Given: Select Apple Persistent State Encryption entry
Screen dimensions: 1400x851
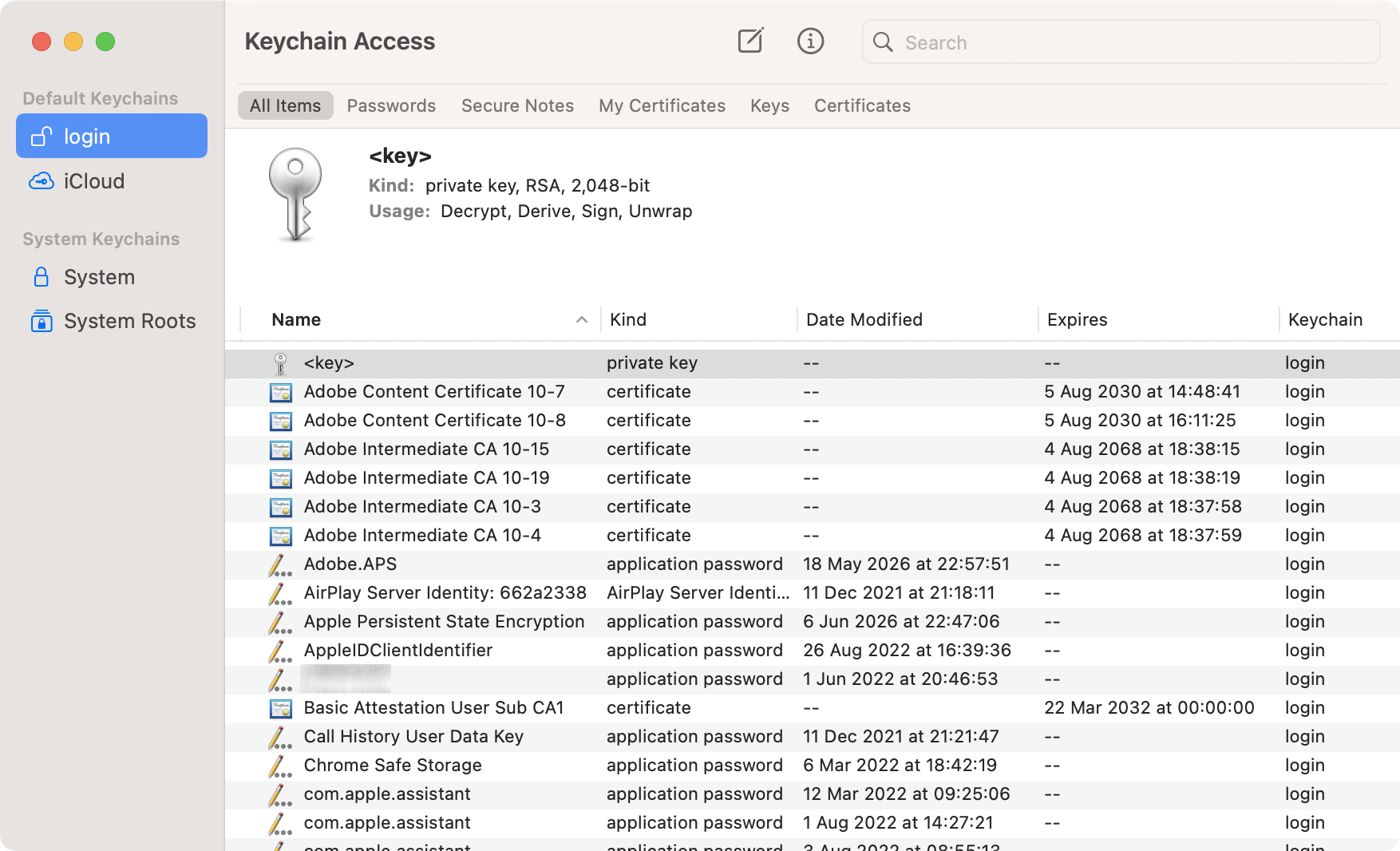Looking at the screenshot, I should 813,622.
